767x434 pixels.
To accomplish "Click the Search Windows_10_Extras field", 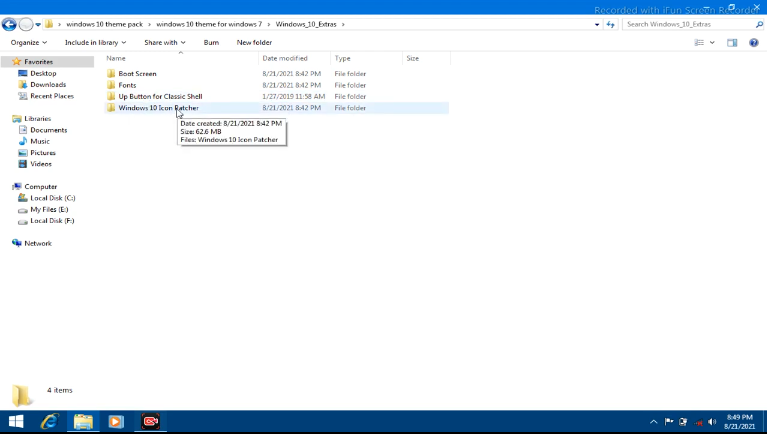I will (690, 24).
